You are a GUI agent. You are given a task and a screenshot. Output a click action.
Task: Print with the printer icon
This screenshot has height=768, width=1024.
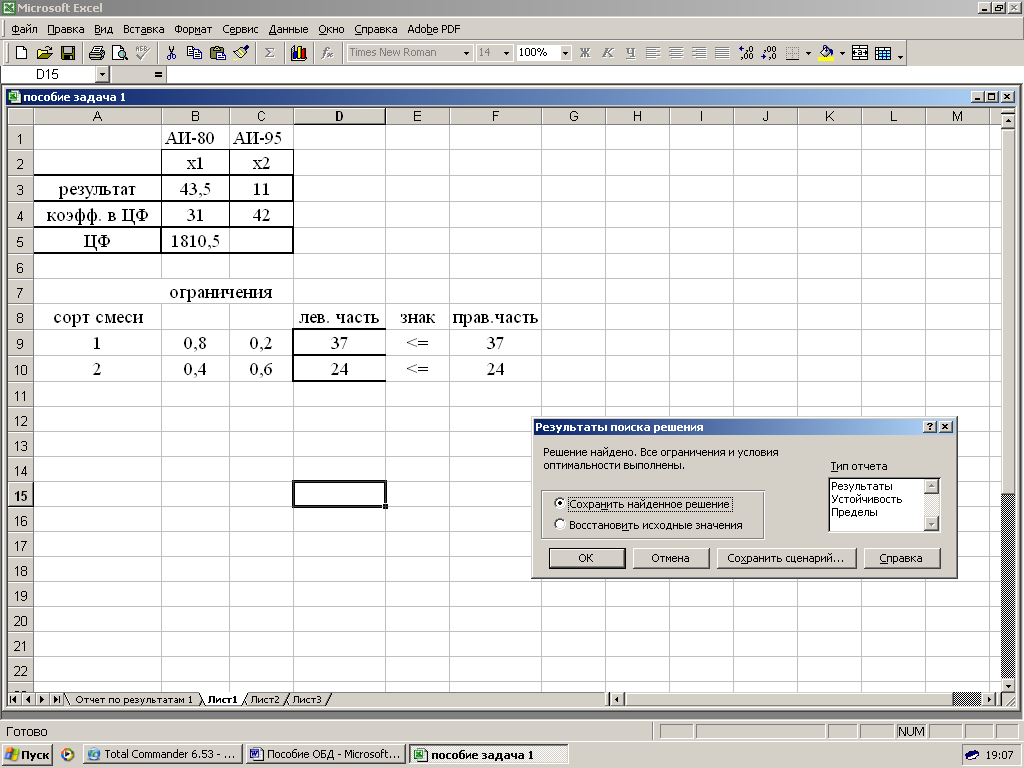97,53
